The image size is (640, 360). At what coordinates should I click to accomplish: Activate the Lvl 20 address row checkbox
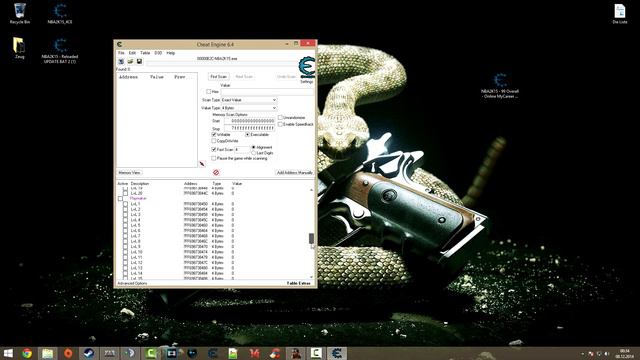125,193
